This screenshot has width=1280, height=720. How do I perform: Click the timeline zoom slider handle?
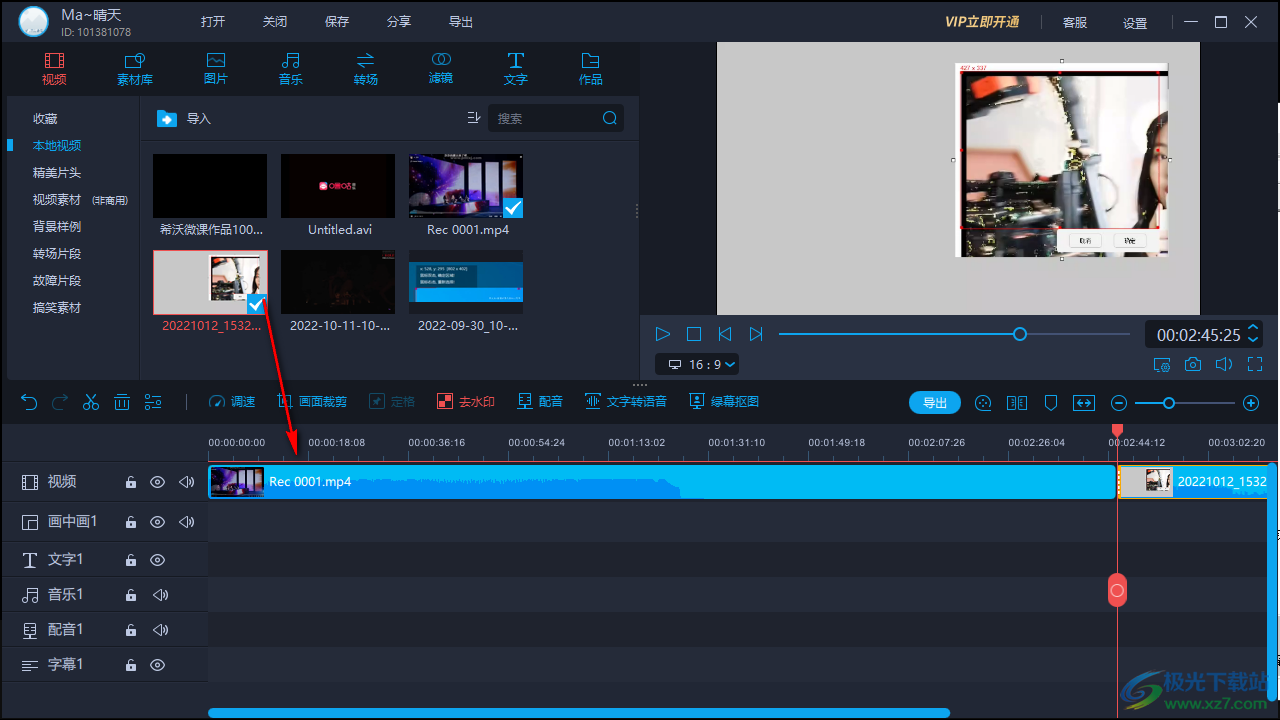click(x=1168, y=403)
